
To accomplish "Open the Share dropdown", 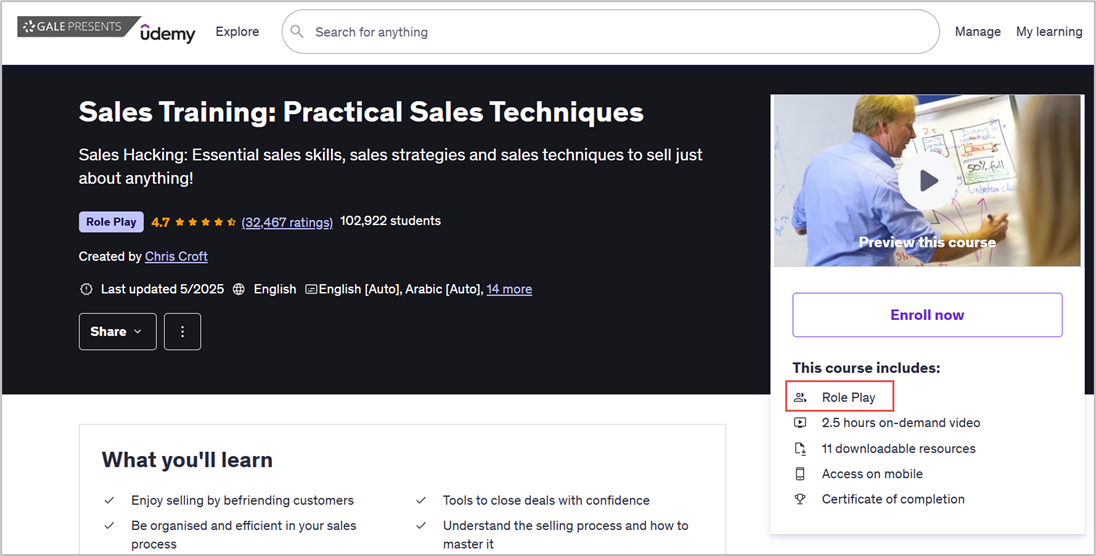I will point(117,332).
